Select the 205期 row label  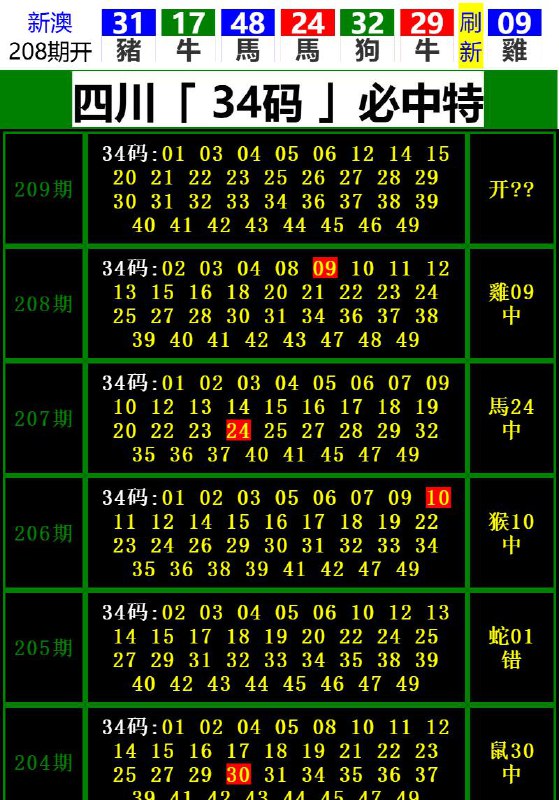(43, 648)
